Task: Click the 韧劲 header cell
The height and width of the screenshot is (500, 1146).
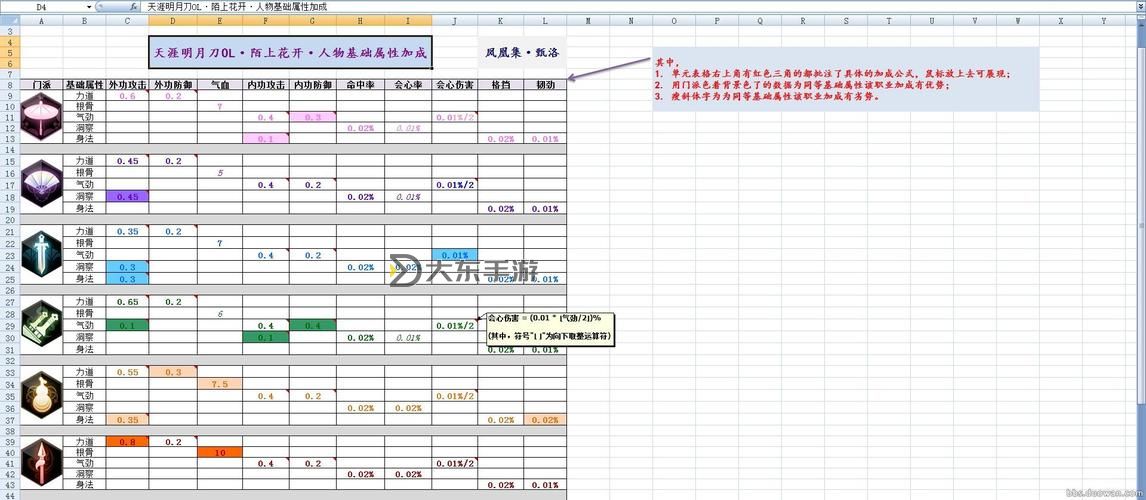Action: [x=545, y=85]
